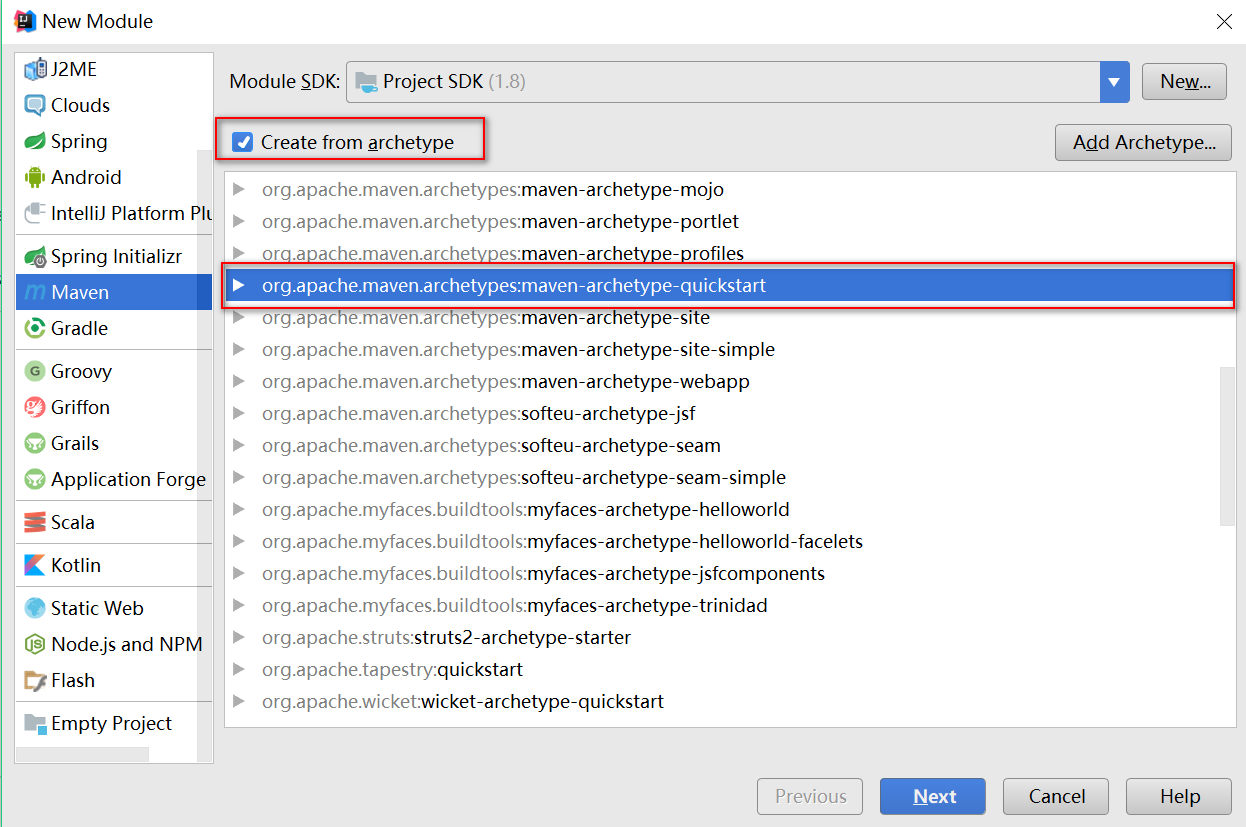1246x827 pixels.
Task: Select the Groovy icon
Action: click(35, 371)
